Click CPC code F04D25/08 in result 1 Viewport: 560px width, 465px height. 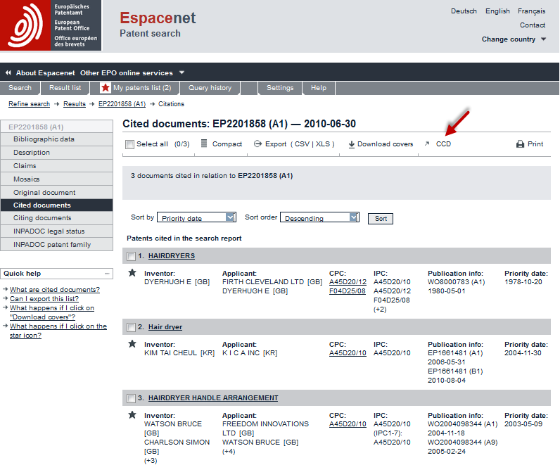(x=347, y=291)
